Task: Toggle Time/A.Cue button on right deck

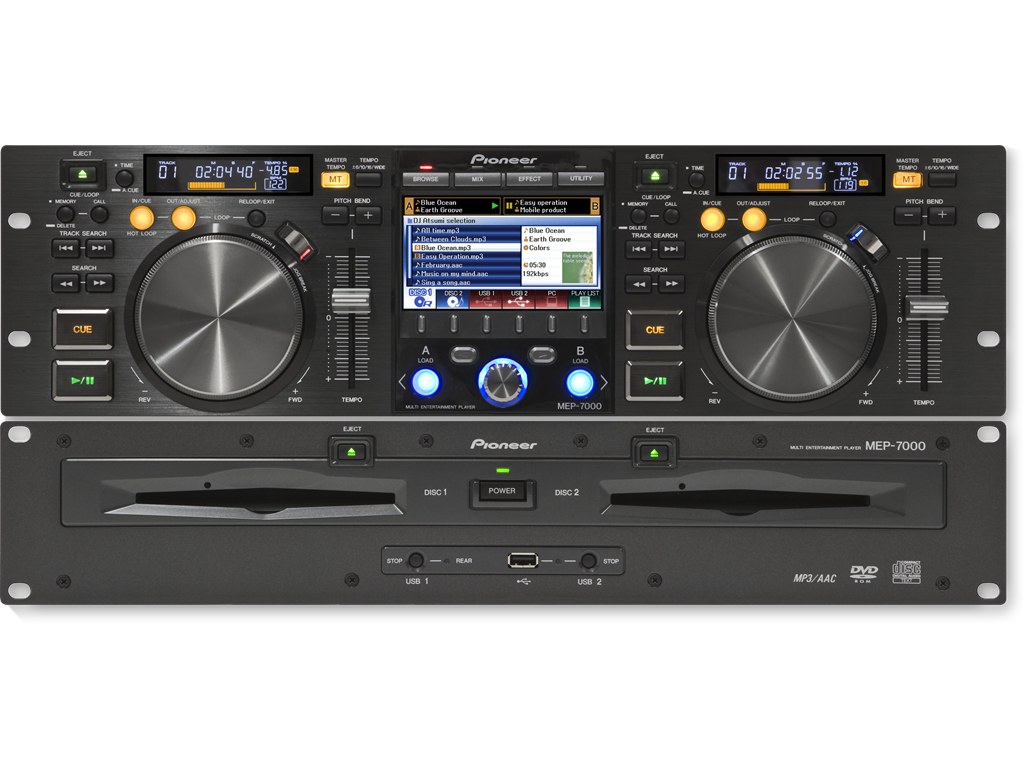Action: (696, 180)
